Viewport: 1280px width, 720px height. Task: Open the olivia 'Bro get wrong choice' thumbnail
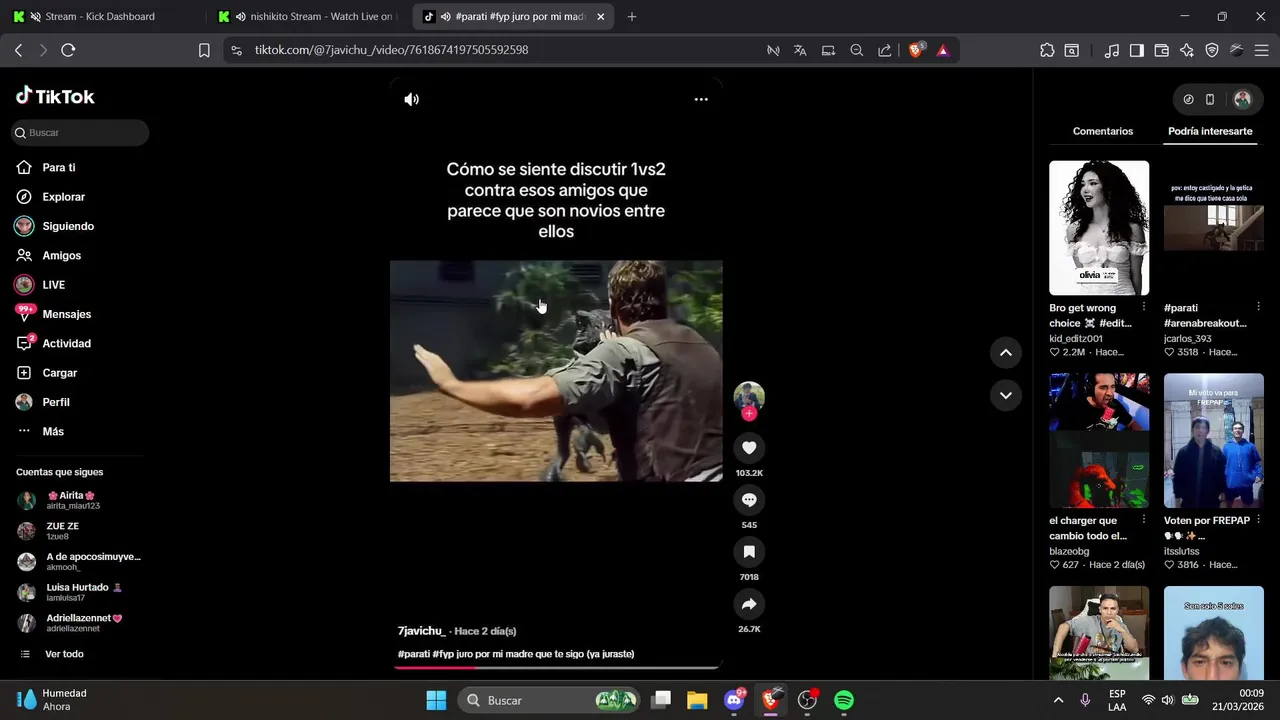[x=1099, y=228]
